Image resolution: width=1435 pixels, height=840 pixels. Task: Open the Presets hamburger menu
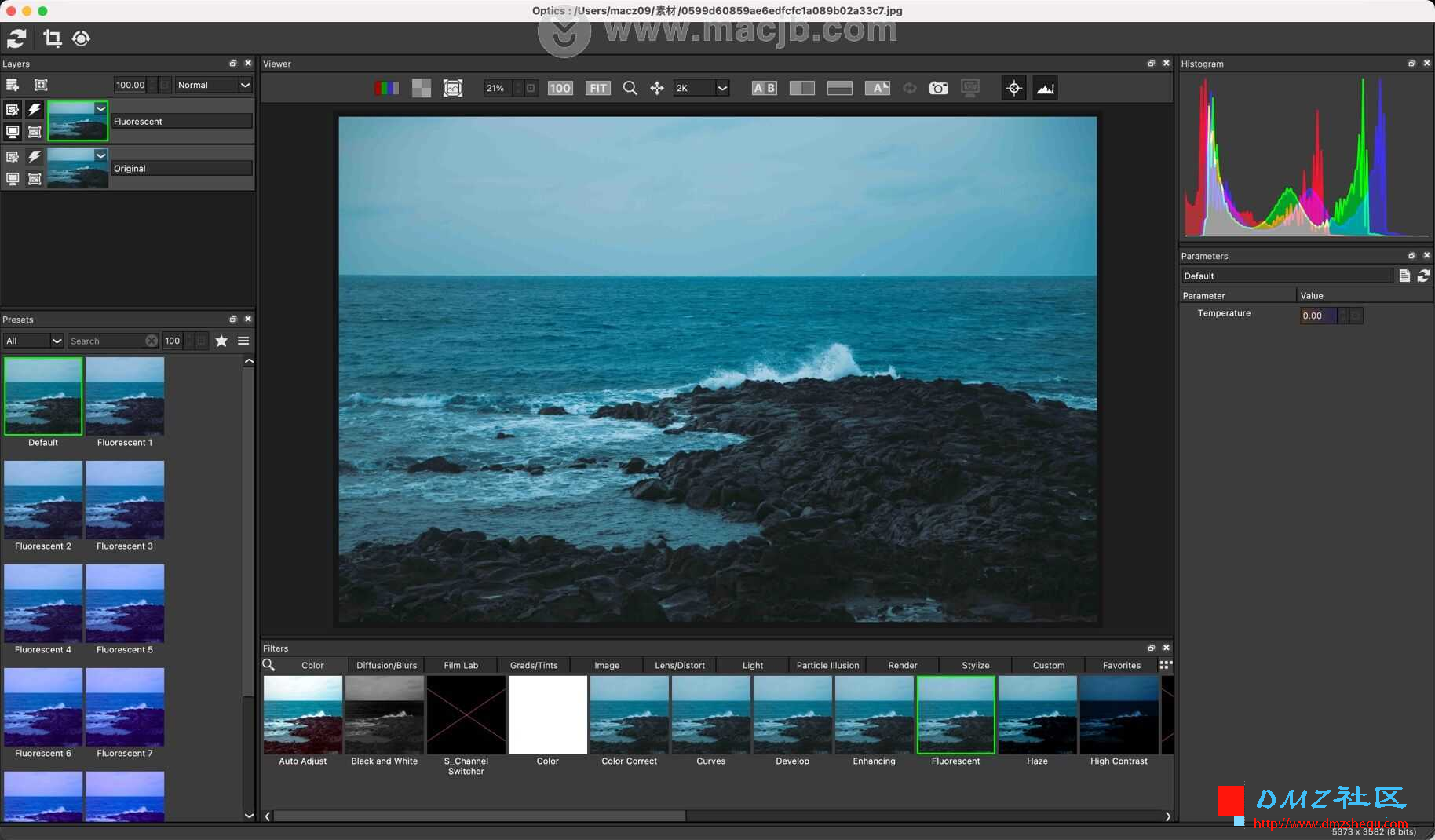(x=243, y=341)
